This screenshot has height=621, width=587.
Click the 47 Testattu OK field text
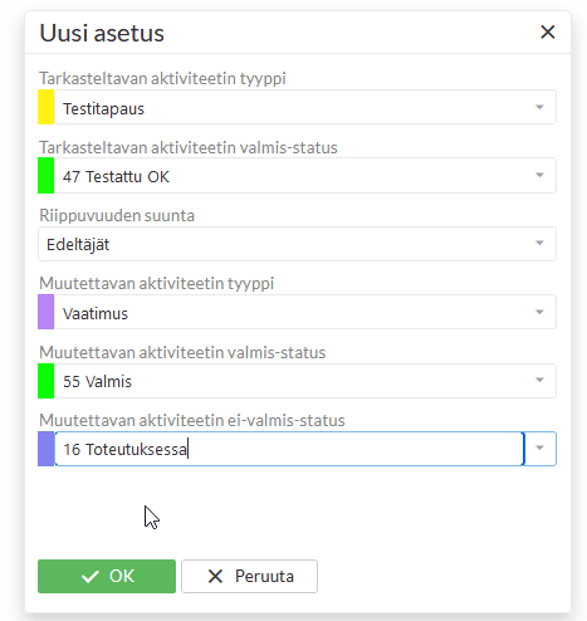(116, 177)
